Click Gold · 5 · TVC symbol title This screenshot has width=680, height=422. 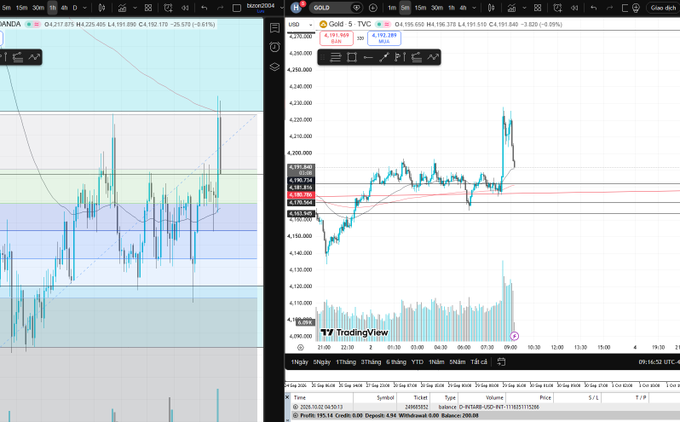point(350,24)
